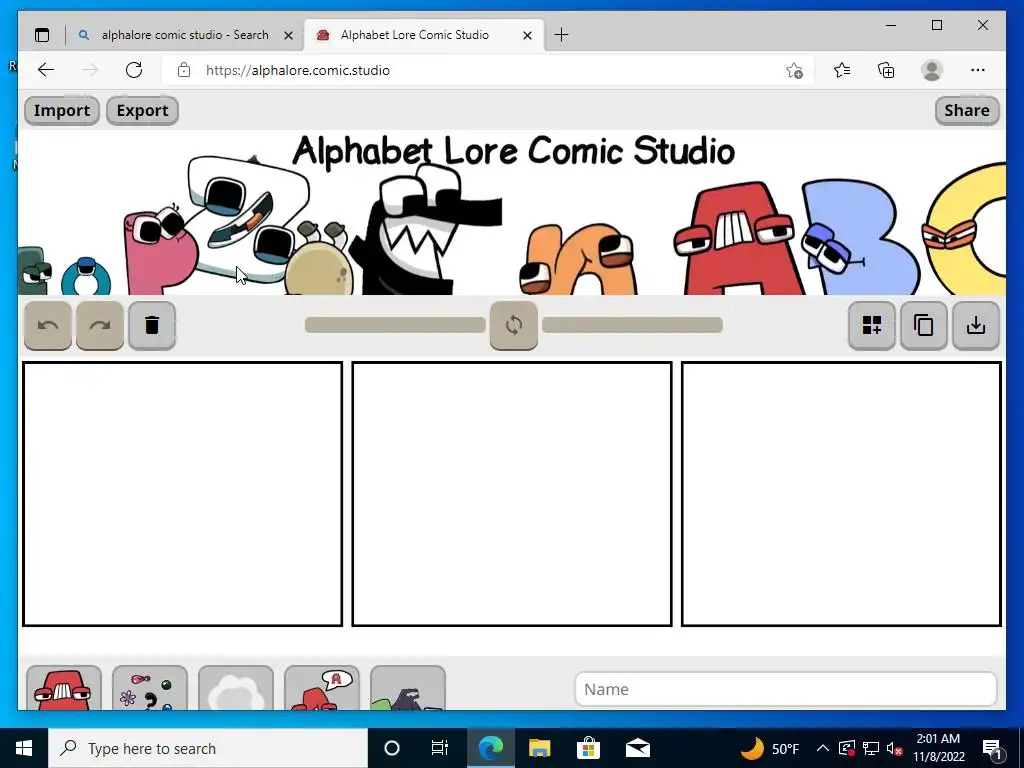Open Cortana circle icon
Viewport: 1024px width, 768px height.
tap(392, 748)
